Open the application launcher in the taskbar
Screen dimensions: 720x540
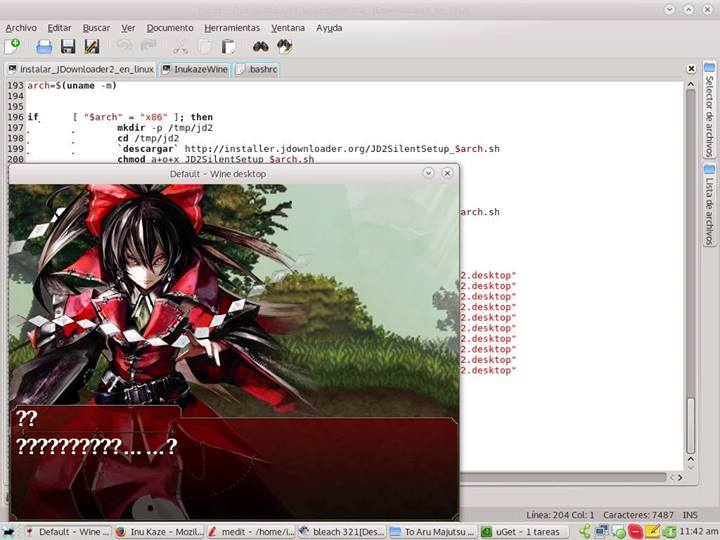point(9,532)
